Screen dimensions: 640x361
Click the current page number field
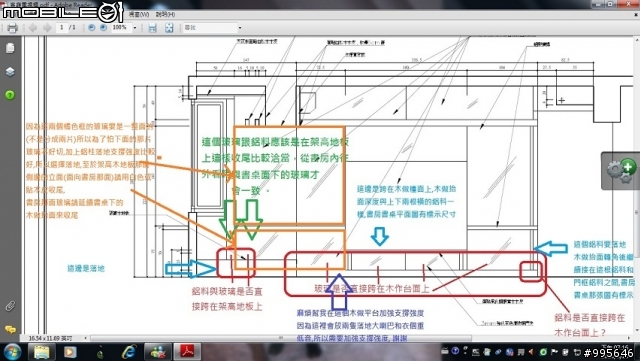62,27
